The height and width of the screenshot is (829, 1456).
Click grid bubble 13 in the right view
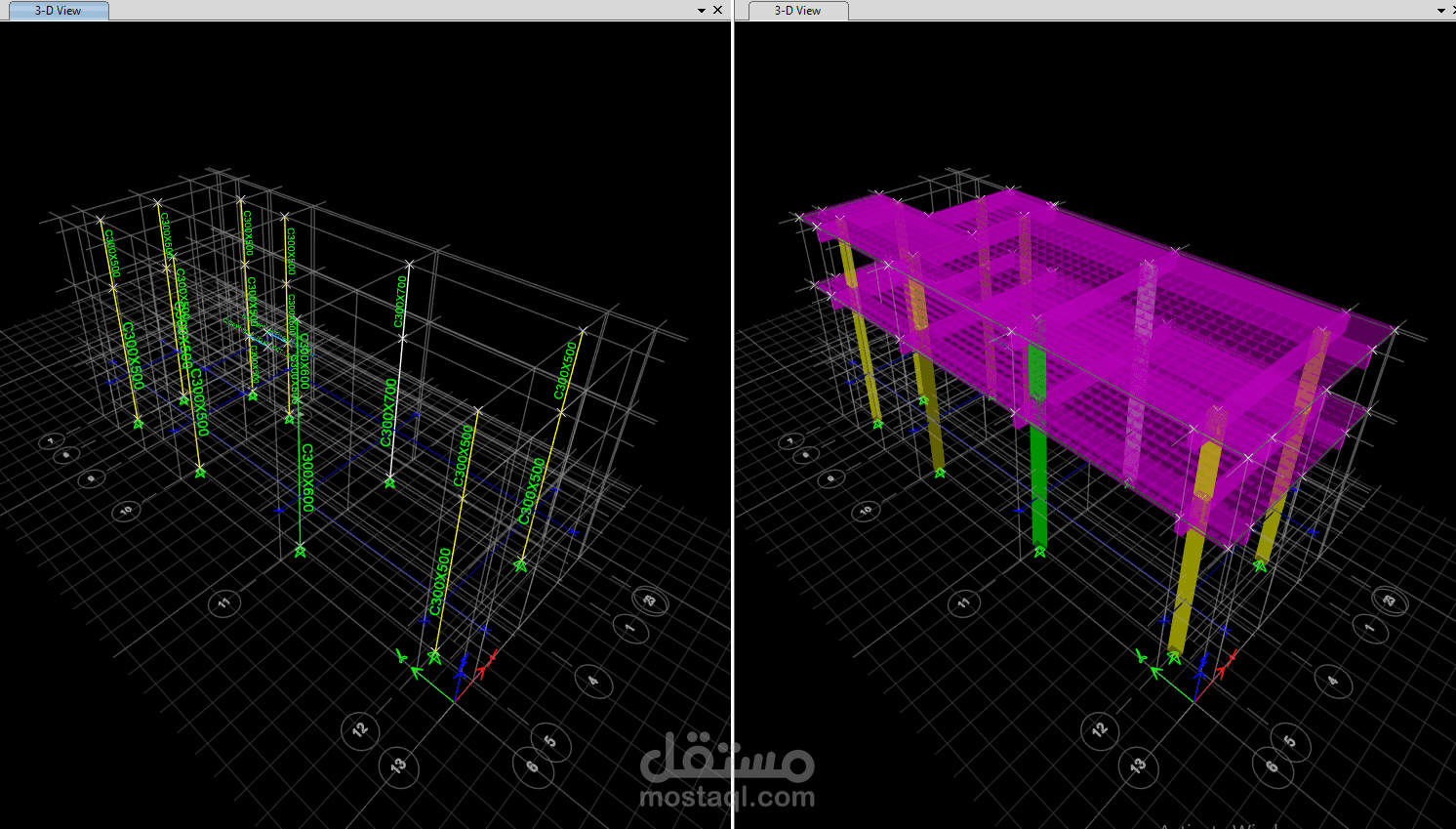pyautogui.click(x=1138, y=767)
